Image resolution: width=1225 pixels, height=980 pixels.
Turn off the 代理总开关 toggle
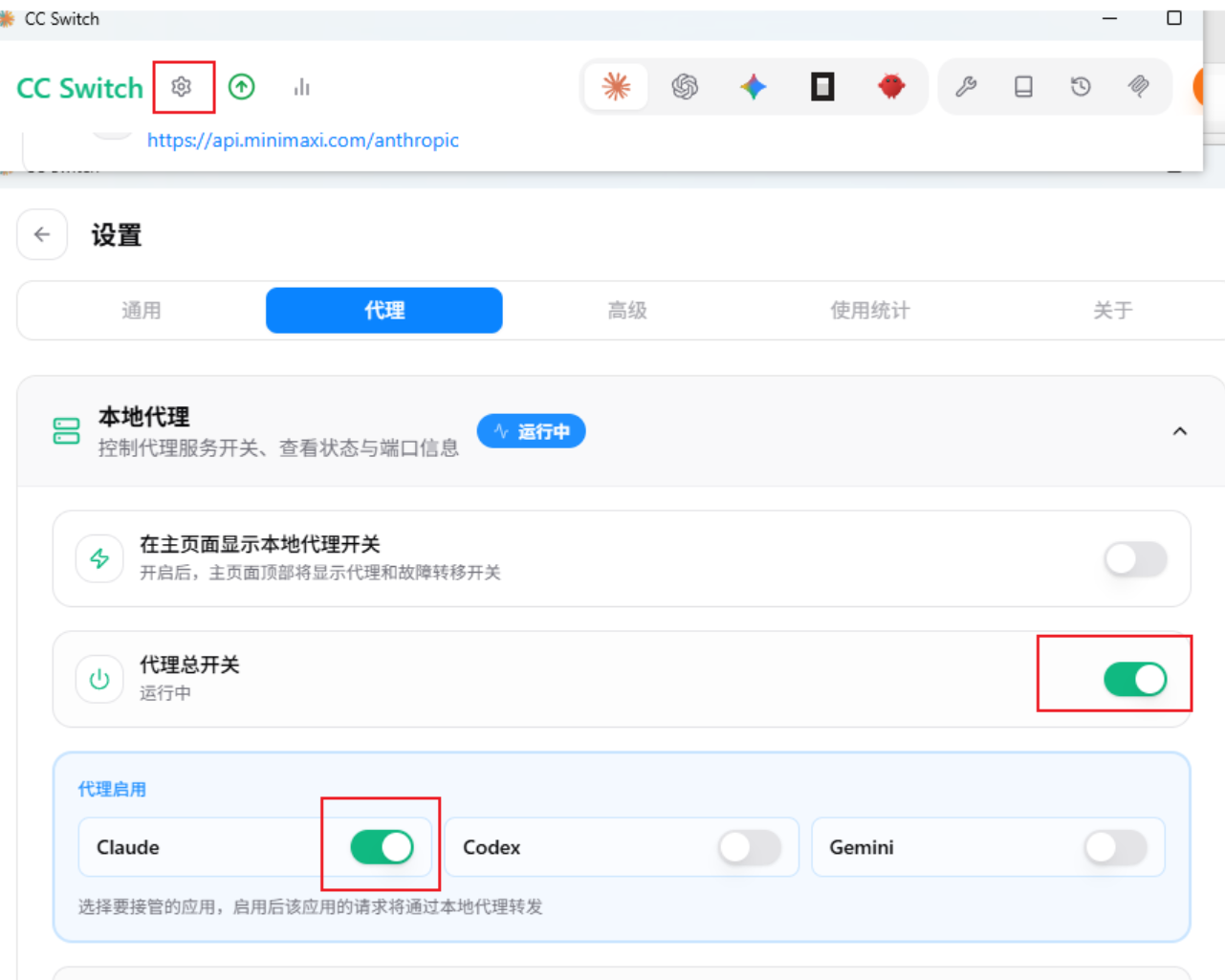coord(1136,680)
